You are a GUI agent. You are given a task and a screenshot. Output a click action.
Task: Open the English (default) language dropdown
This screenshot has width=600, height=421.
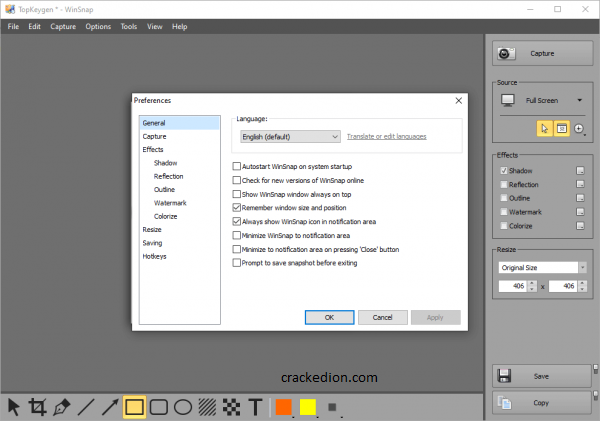click(x=290, y=137)
